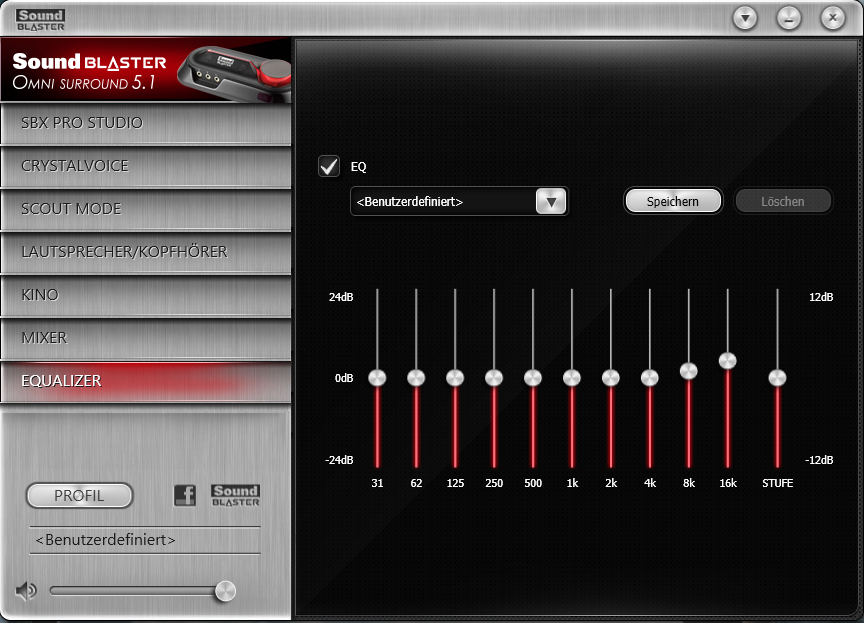Image resolution: width=864 pixels, height=623 pixels.
Task: Click the Löschen button
Action: 782,201
